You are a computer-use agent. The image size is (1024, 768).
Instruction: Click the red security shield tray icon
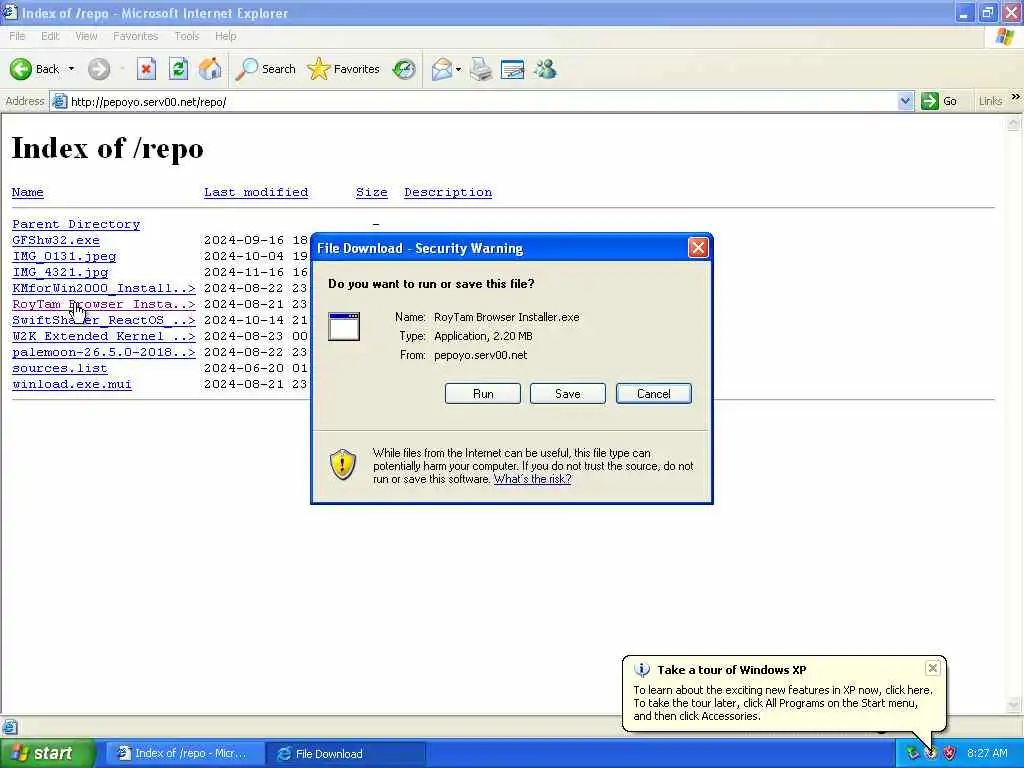coord(950,754)
